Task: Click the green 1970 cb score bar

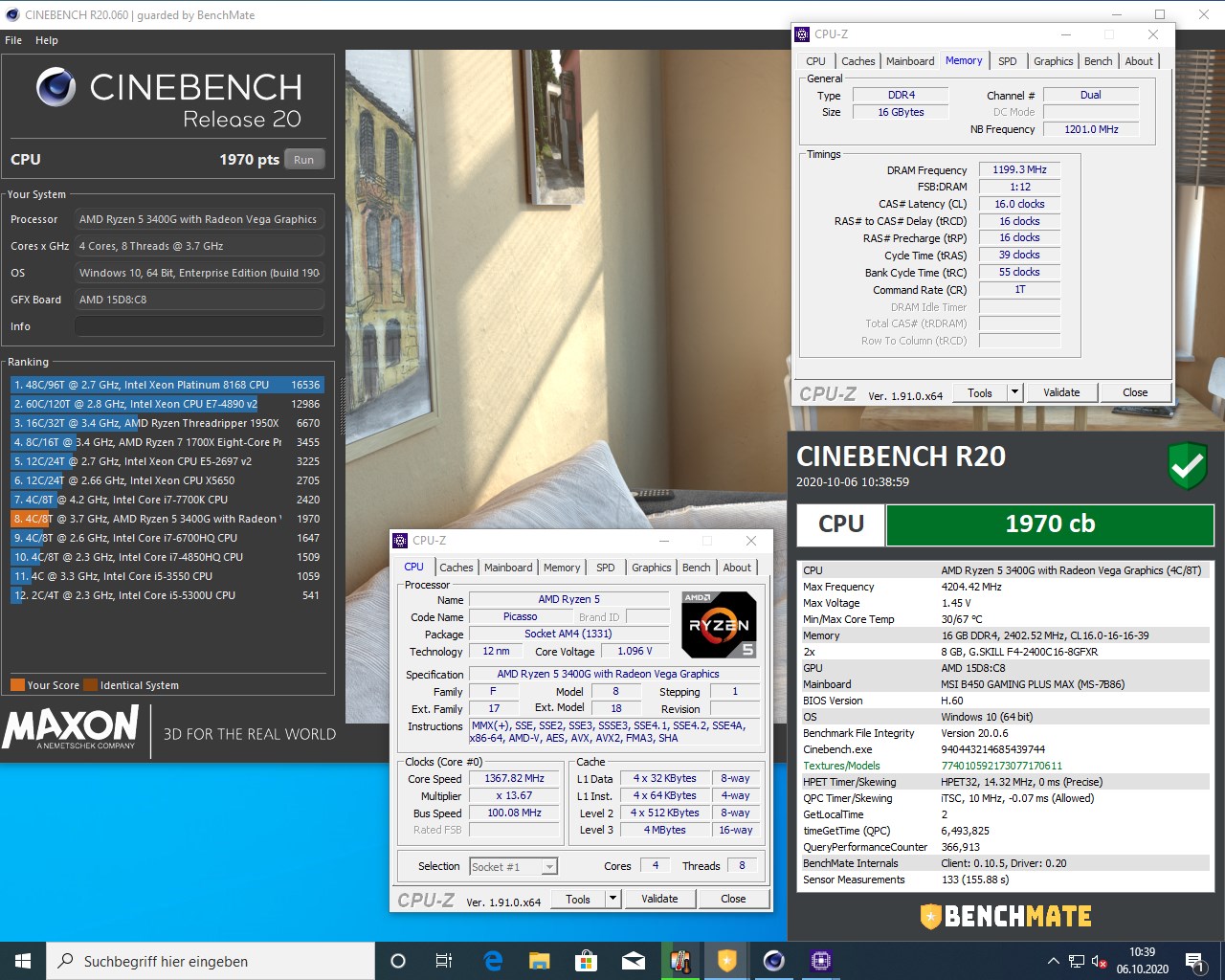Action: click(1050, 524)
